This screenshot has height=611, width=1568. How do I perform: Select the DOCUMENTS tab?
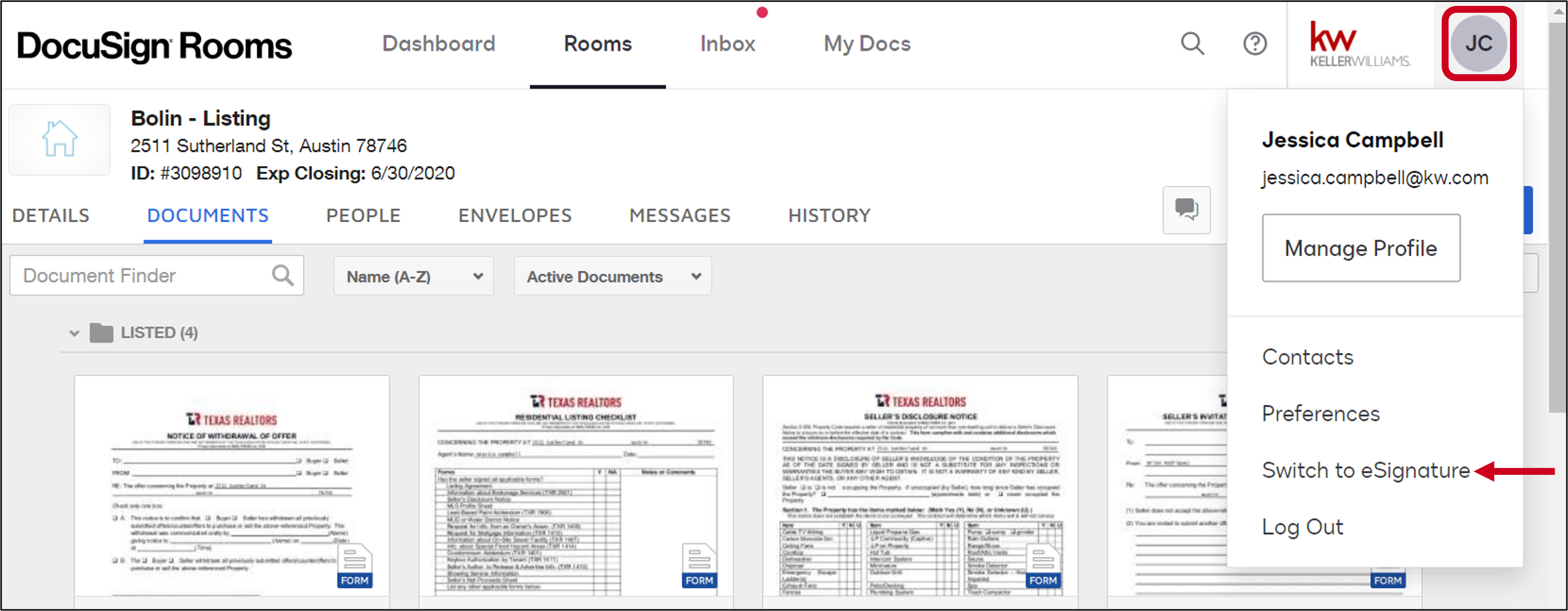tap(207, 215)
